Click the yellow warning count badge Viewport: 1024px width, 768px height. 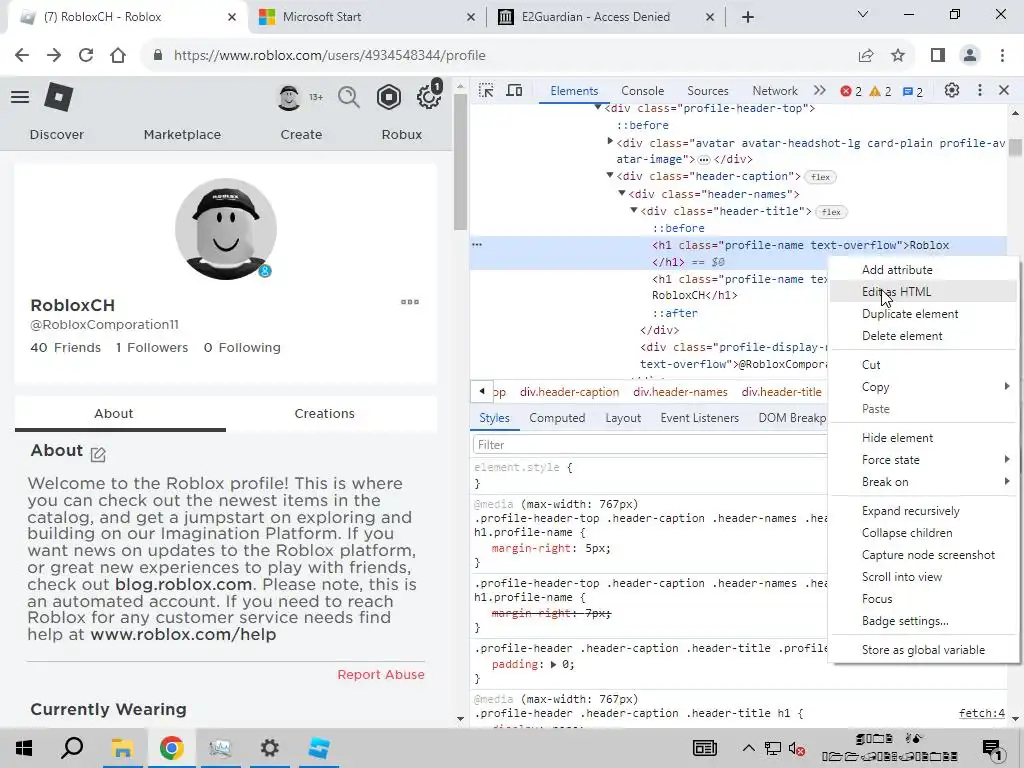pyautogui.click(x=880, y=91)
